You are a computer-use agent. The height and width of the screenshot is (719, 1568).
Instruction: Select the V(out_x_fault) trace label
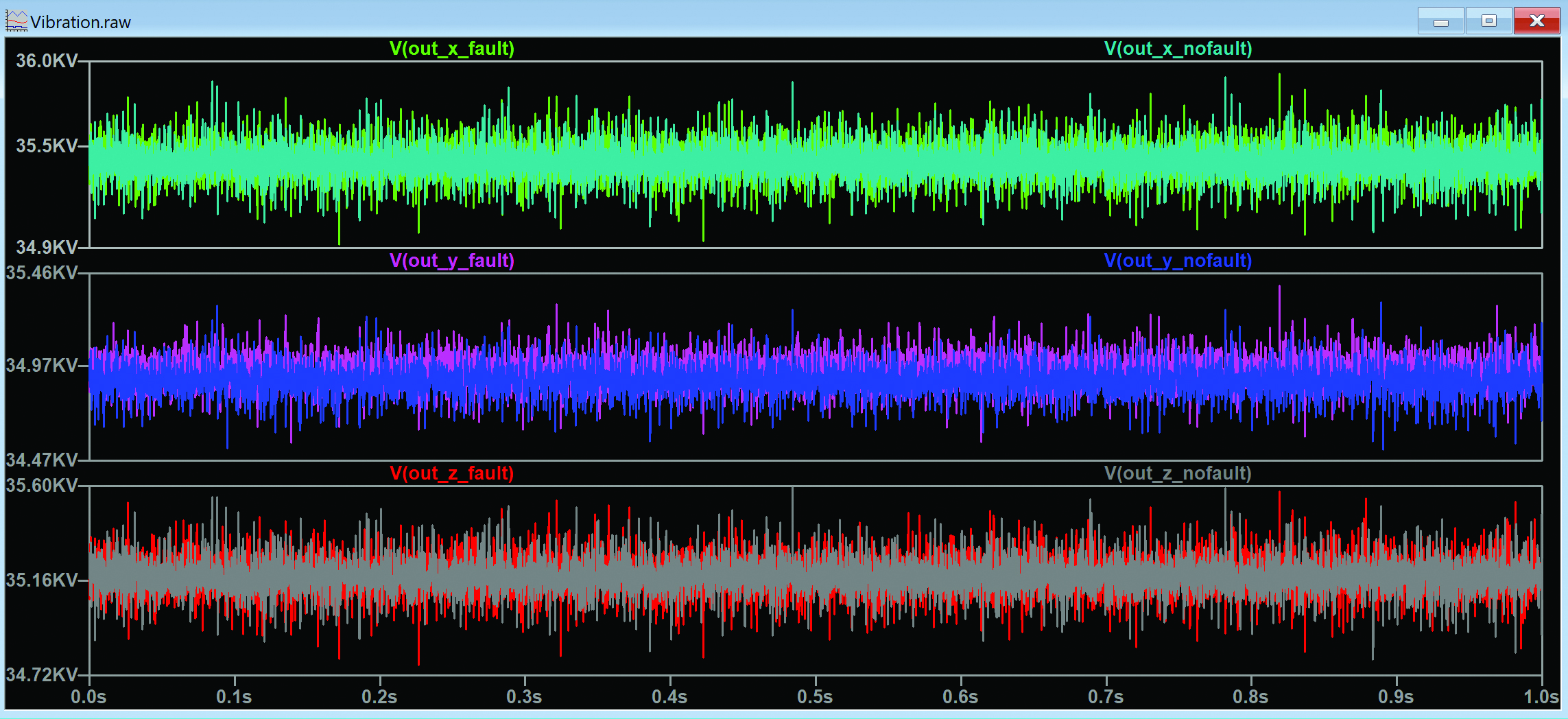(x=452, y=49)
